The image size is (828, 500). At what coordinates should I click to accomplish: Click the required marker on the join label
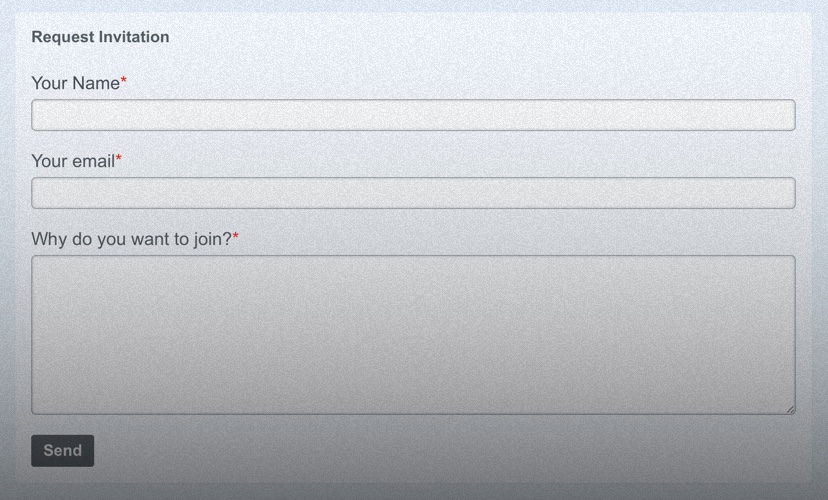tap(236, 238)
